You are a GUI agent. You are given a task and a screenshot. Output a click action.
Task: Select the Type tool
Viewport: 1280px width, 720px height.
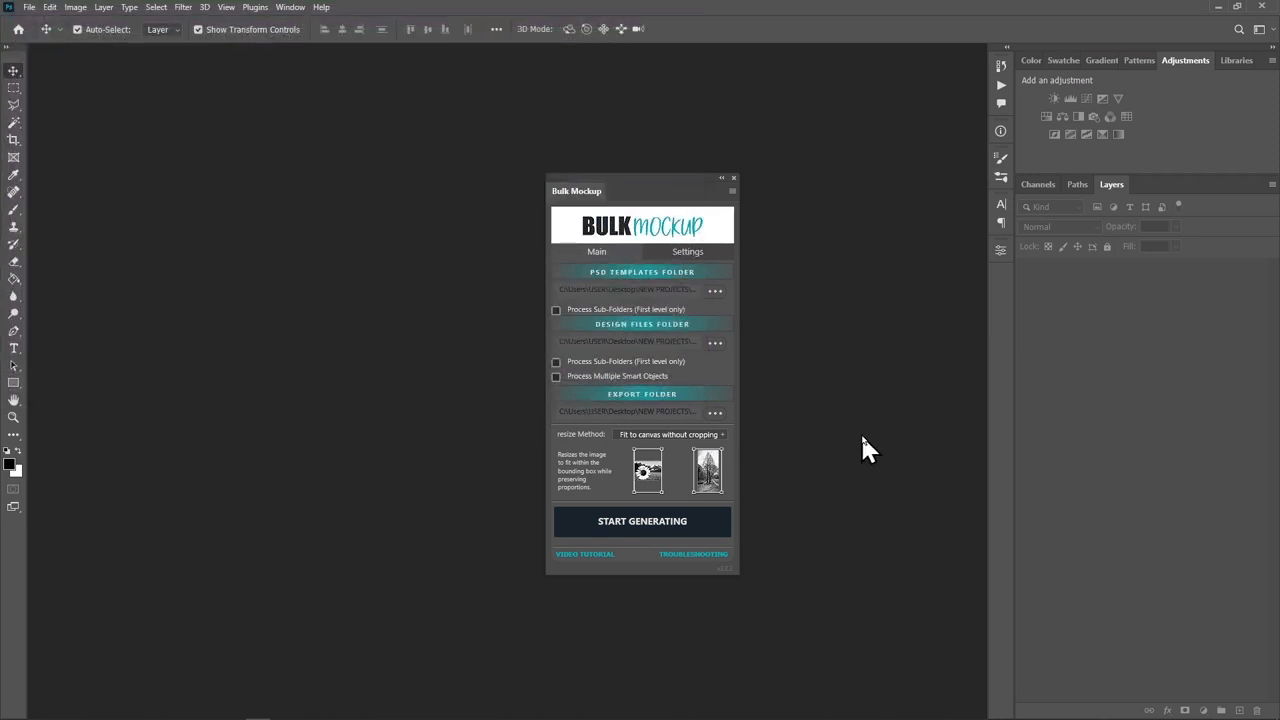(x=14, y=348)
